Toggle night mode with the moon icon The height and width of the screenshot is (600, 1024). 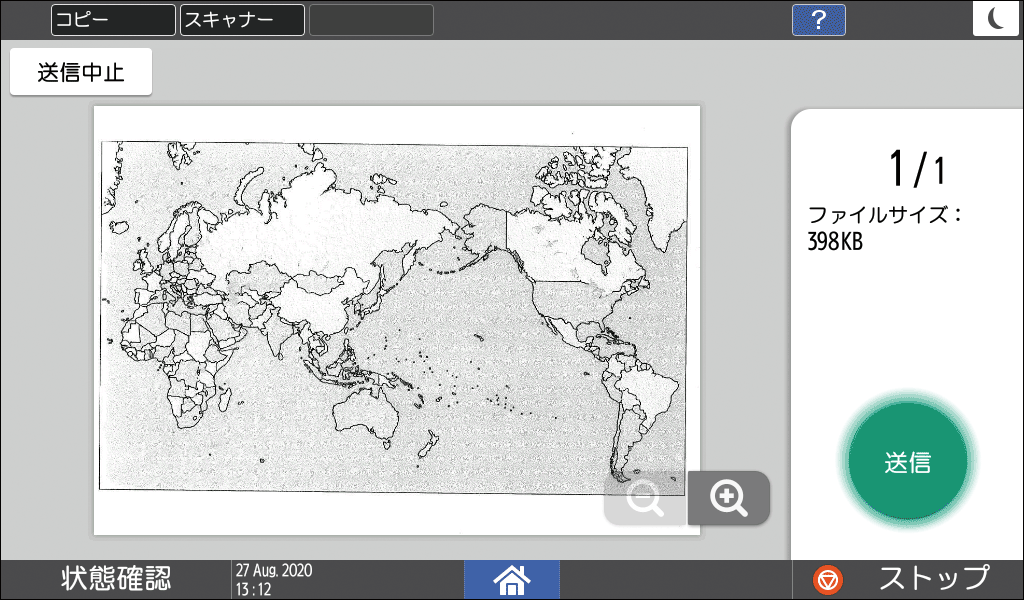click(996, 18)
